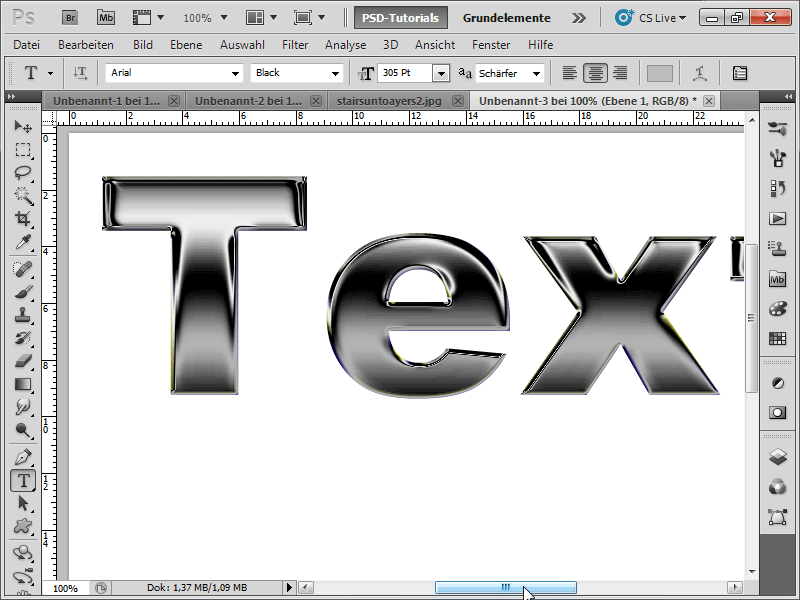Image resolution: width=800 pixels, height=600 pixels.
Task: Open the Paths panel icon in right dock
Action: point(777,517)
